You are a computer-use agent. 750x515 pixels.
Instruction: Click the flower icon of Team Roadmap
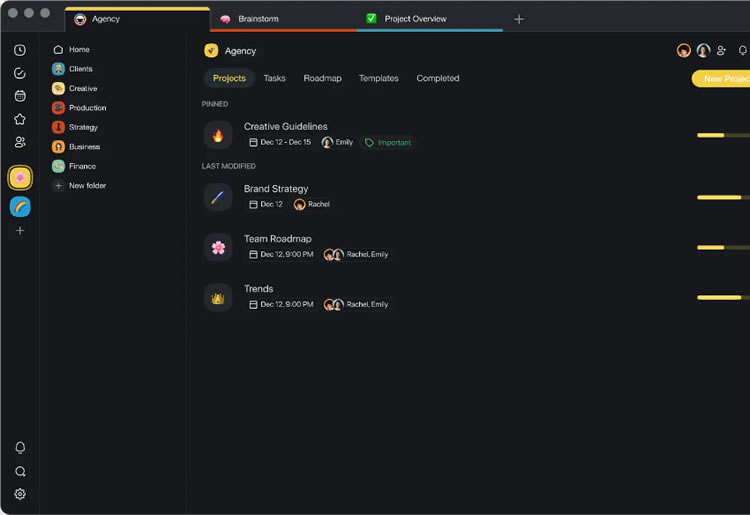click(218, 247)
